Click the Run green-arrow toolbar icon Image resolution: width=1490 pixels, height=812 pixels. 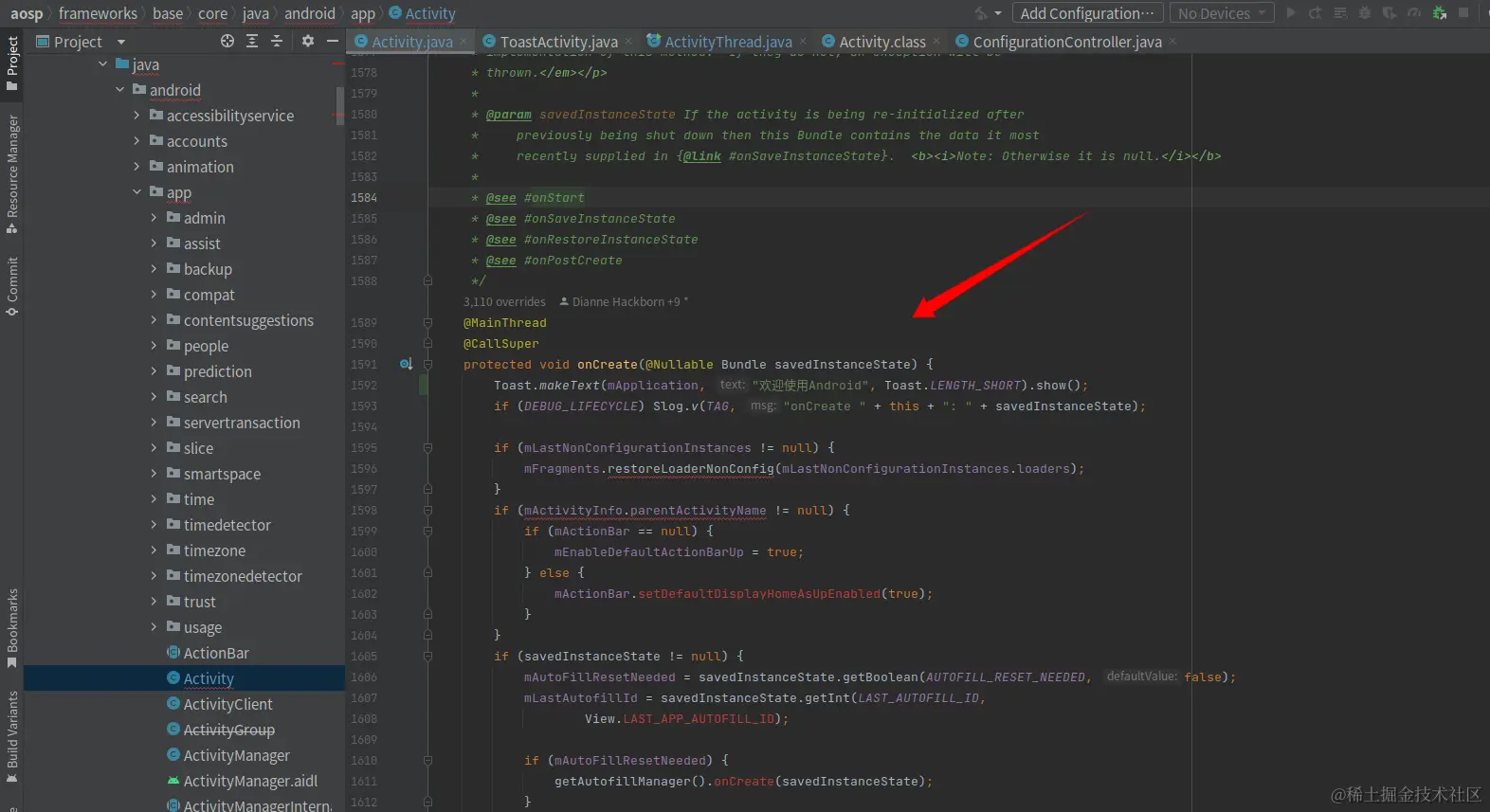[1291, 13]
